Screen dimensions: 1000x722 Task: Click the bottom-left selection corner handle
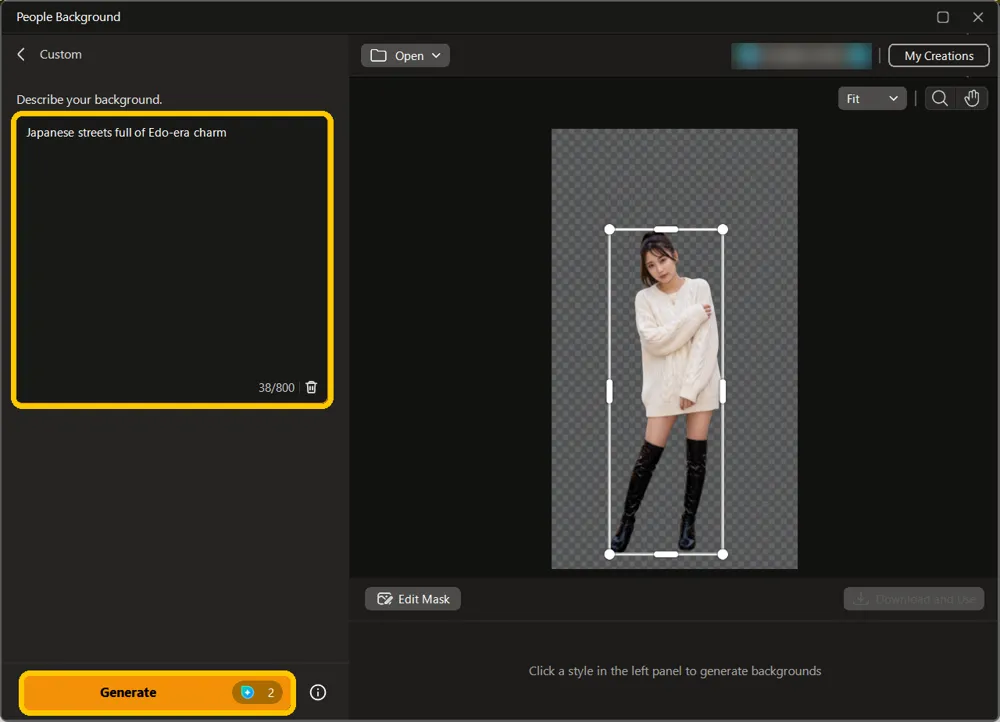pos(610,554)
